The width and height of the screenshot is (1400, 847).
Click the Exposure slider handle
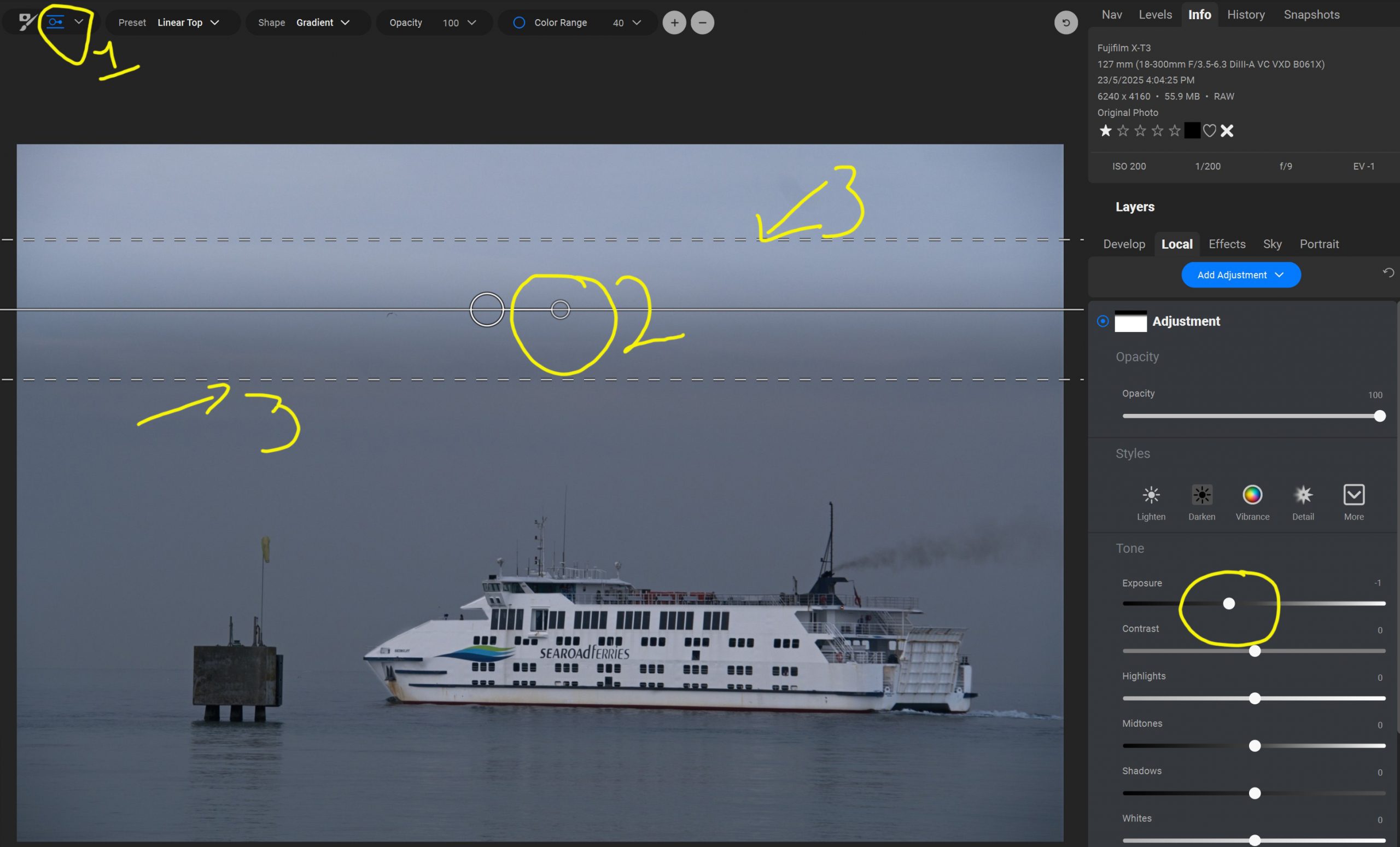[x=1228, y=603]
